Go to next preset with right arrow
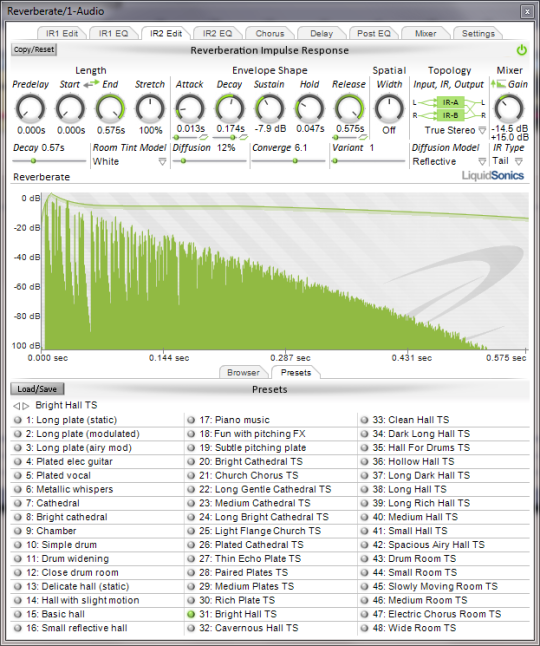 [26, 406]
